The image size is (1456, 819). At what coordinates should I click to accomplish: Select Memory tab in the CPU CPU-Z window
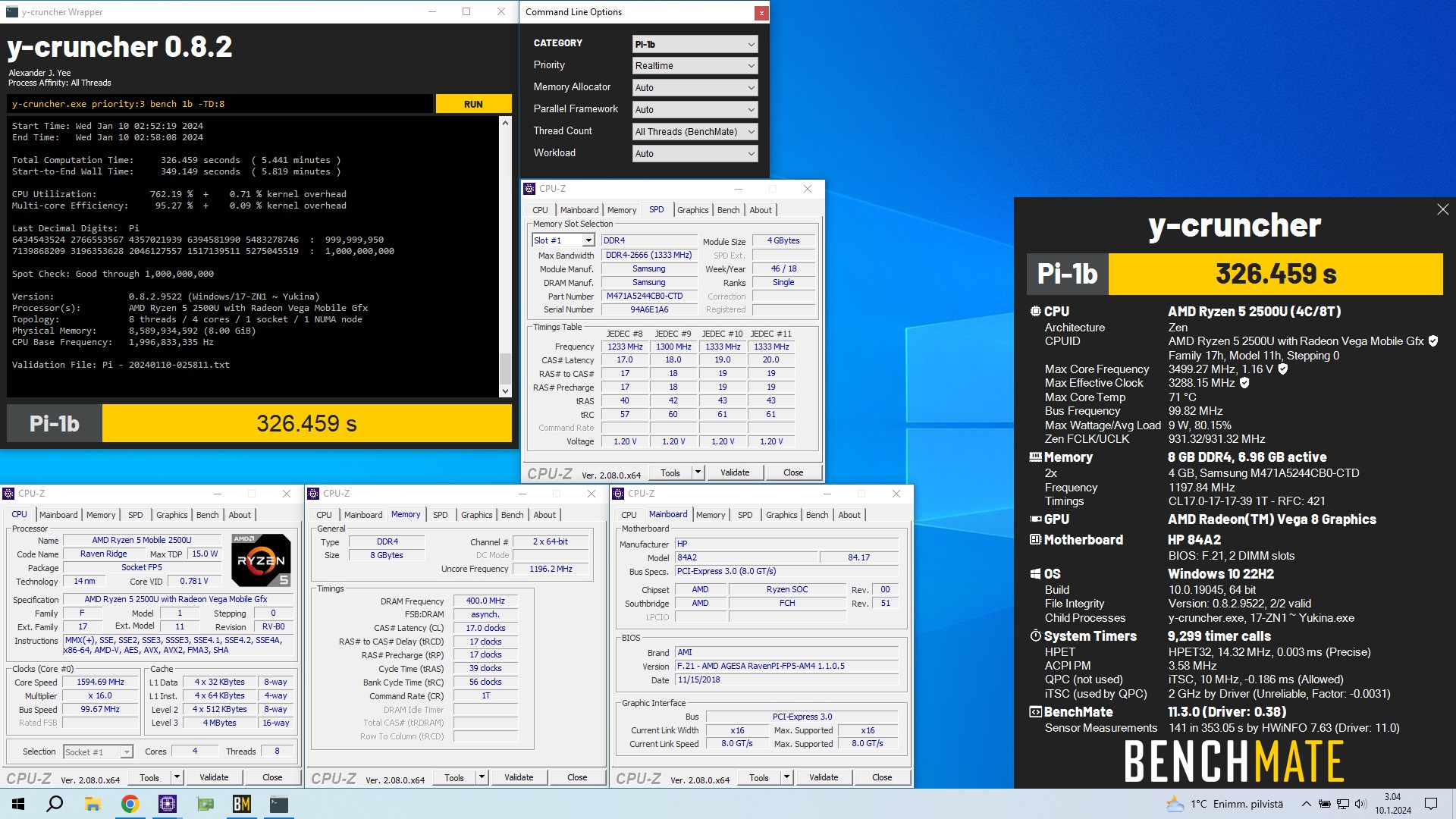(x=101, y=515)
